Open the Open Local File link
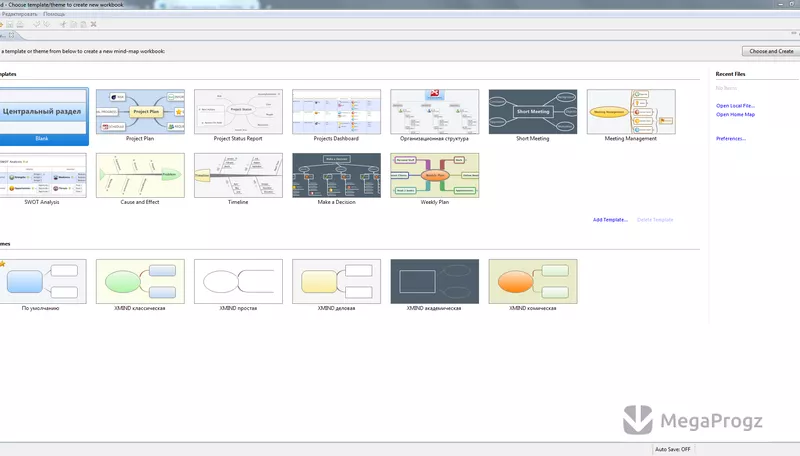800x456 pixels. pyautogui.click(x=735, y=106)
